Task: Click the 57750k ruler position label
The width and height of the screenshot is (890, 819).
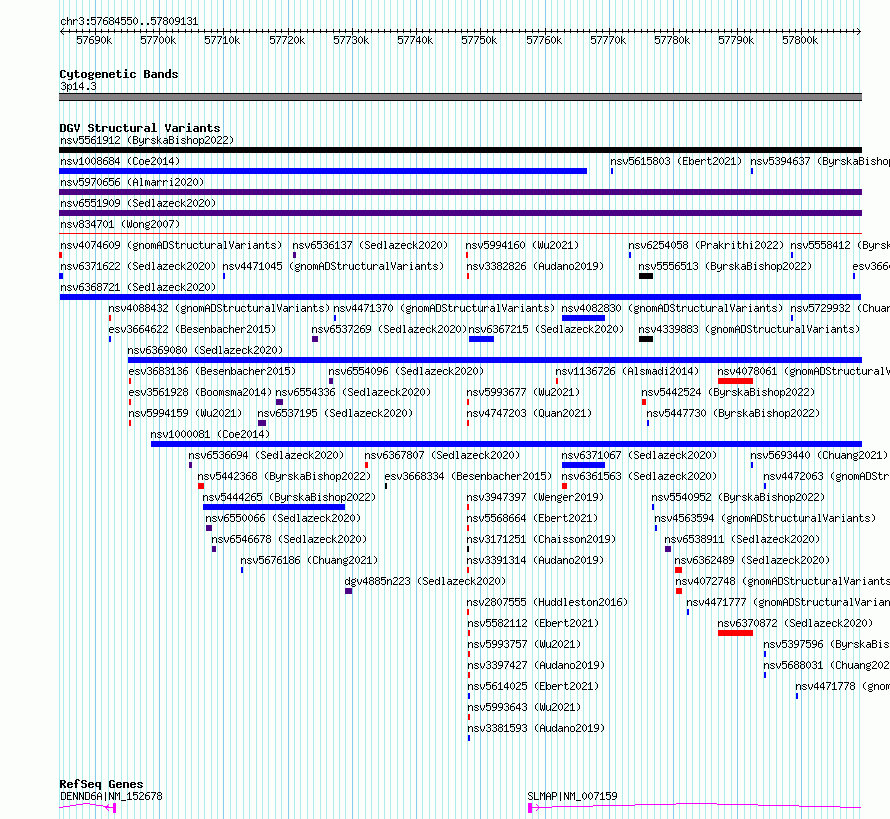Action: 479,40
